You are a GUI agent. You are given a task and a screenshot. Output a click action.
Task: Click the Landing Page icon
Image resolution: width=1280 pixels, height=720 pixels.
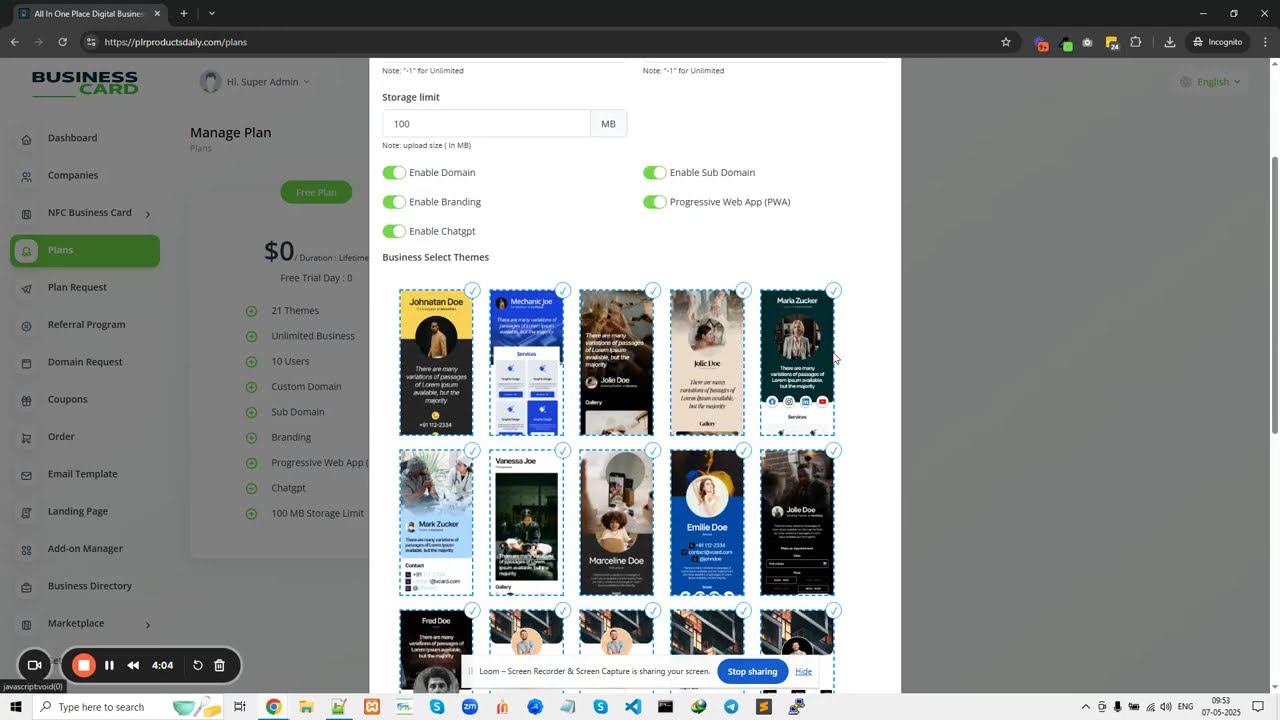click(26, 512)
